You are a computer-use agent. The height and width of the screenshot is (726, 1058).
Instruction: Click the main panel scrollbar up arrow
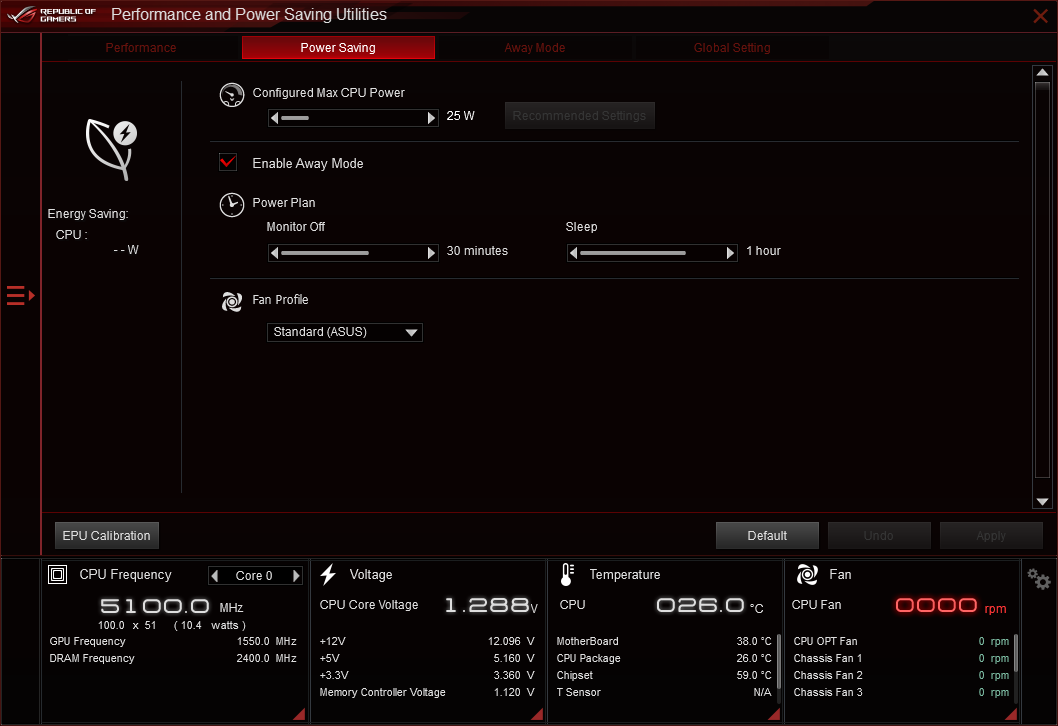(1042, 72)
